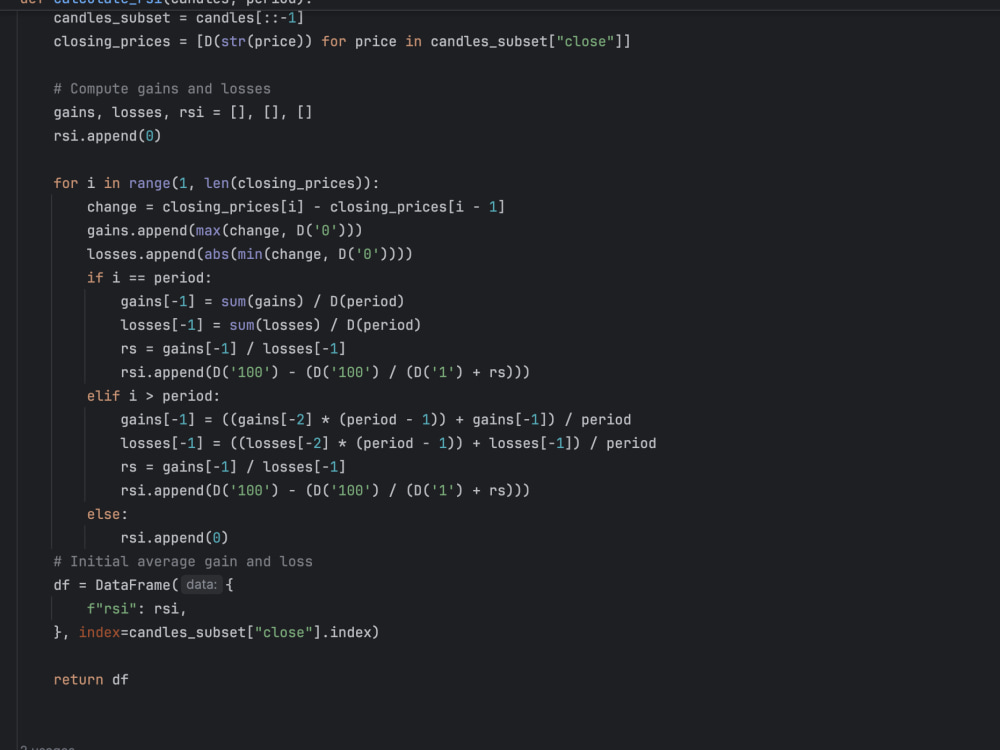Screen dimensions: 1000x750
Task: Click the 'losses[-1] = ((losses[-2] * (period - 1))' line
Action: click(388, 443)
